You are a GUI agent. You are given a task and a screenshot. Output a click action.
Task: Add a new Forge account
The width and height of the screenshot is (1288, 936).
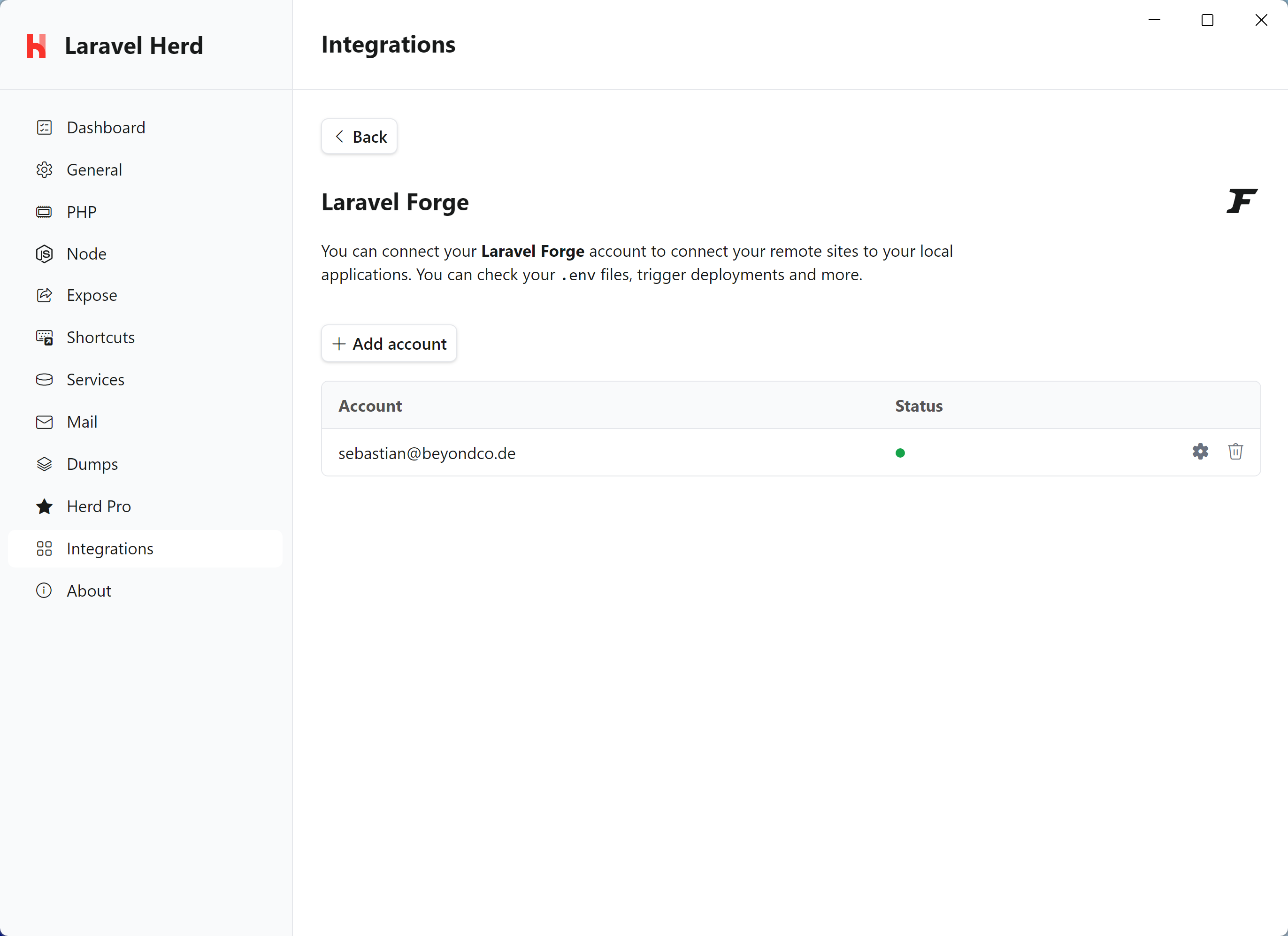click(x=389, y=343)
